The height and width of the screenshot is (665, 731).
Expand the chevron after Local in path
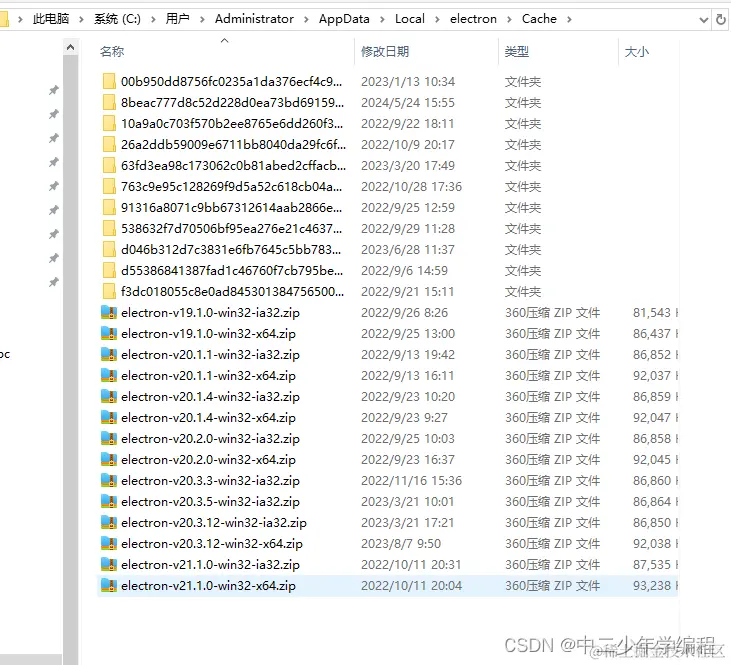click(x=437, y=19)
